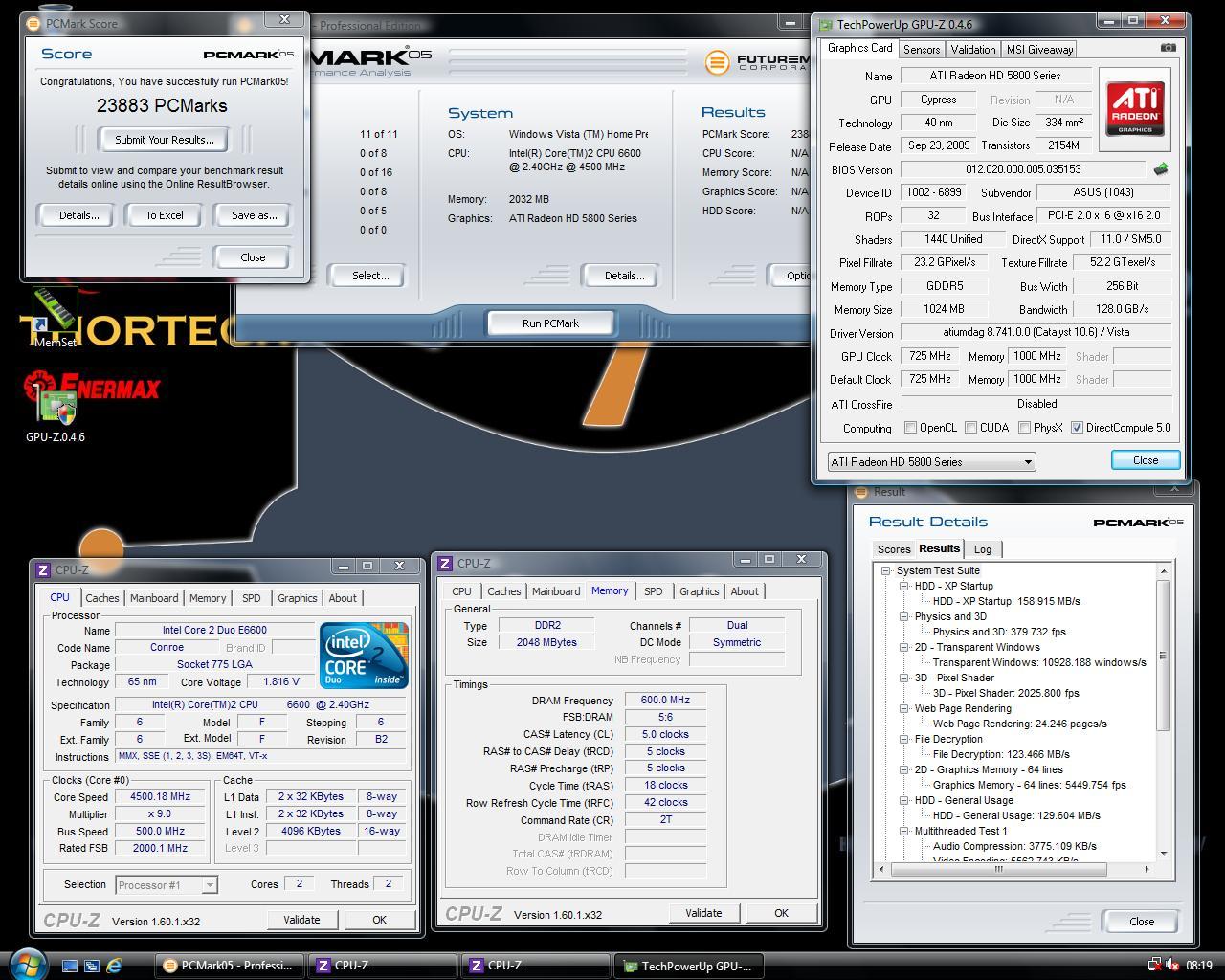This screenshot has width=1225, height=980.
Task: Click the BIOS save chip icon in GPU-Z
Action: pyautogui.click(x=1161, y=169)
